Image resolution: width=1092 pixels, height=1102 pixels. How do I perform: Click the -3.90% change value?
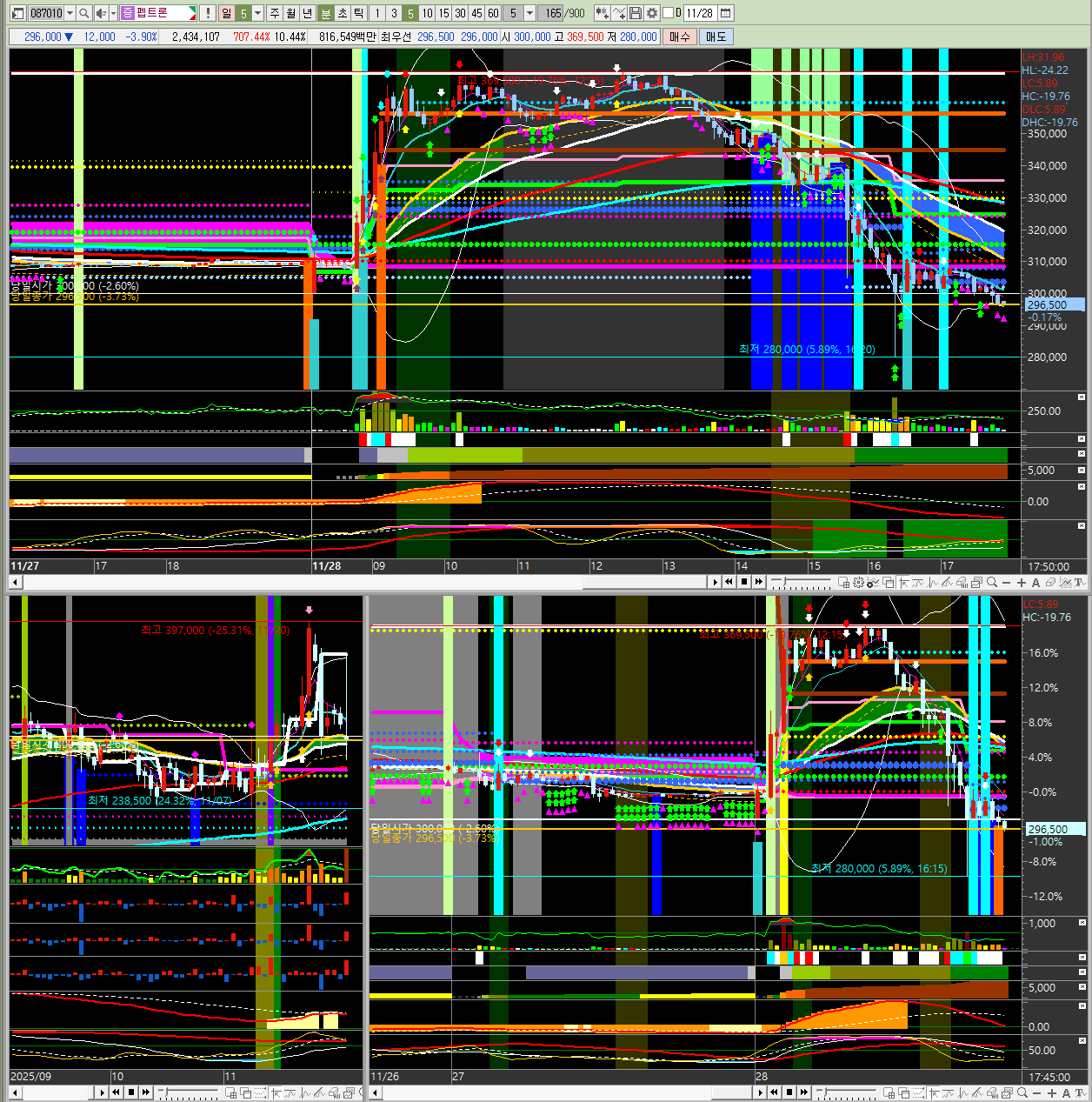pyautogui.click(x=141, y=37)
